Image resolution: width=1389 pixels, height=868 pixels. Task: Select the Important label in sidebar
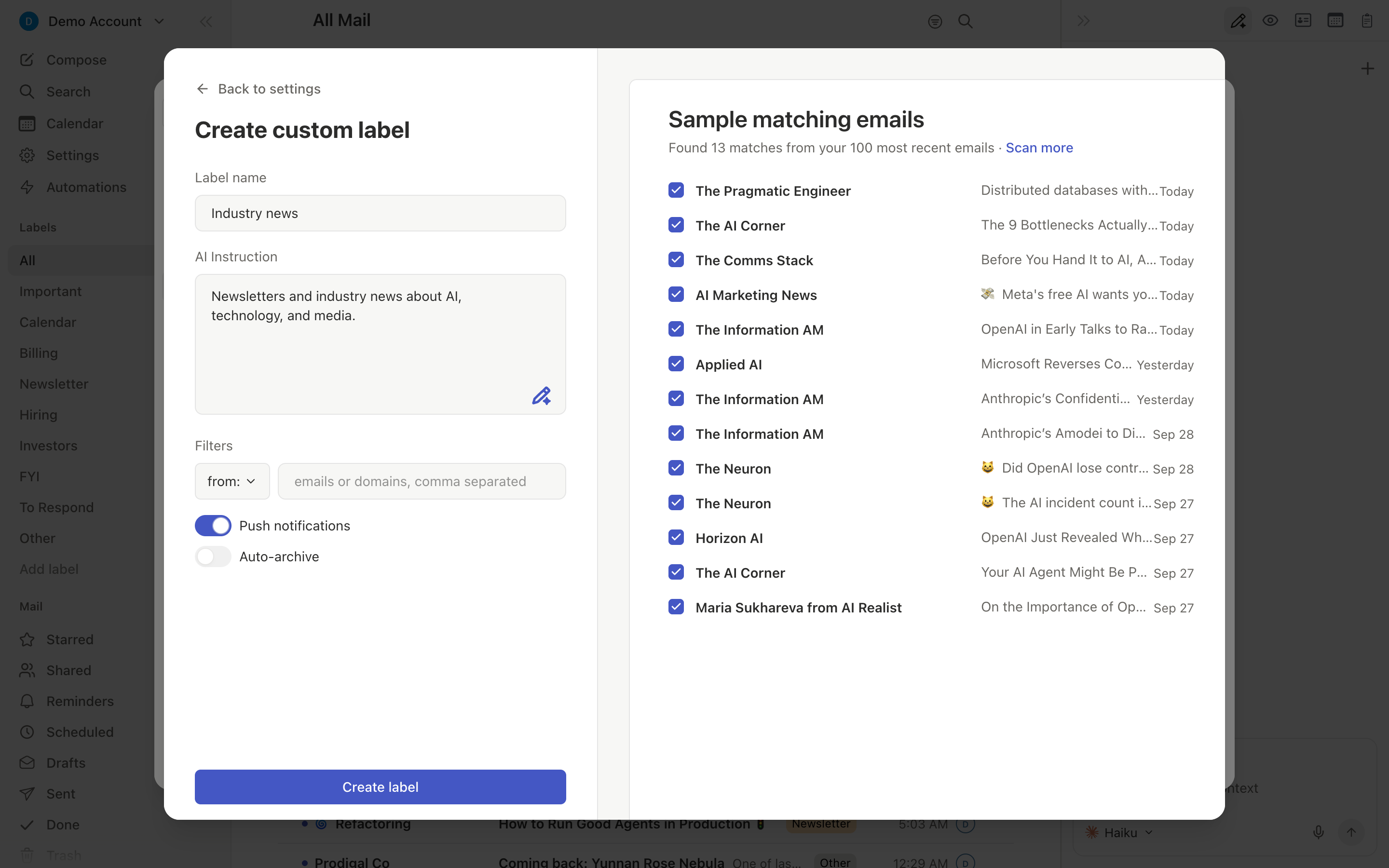pos(51,291)
